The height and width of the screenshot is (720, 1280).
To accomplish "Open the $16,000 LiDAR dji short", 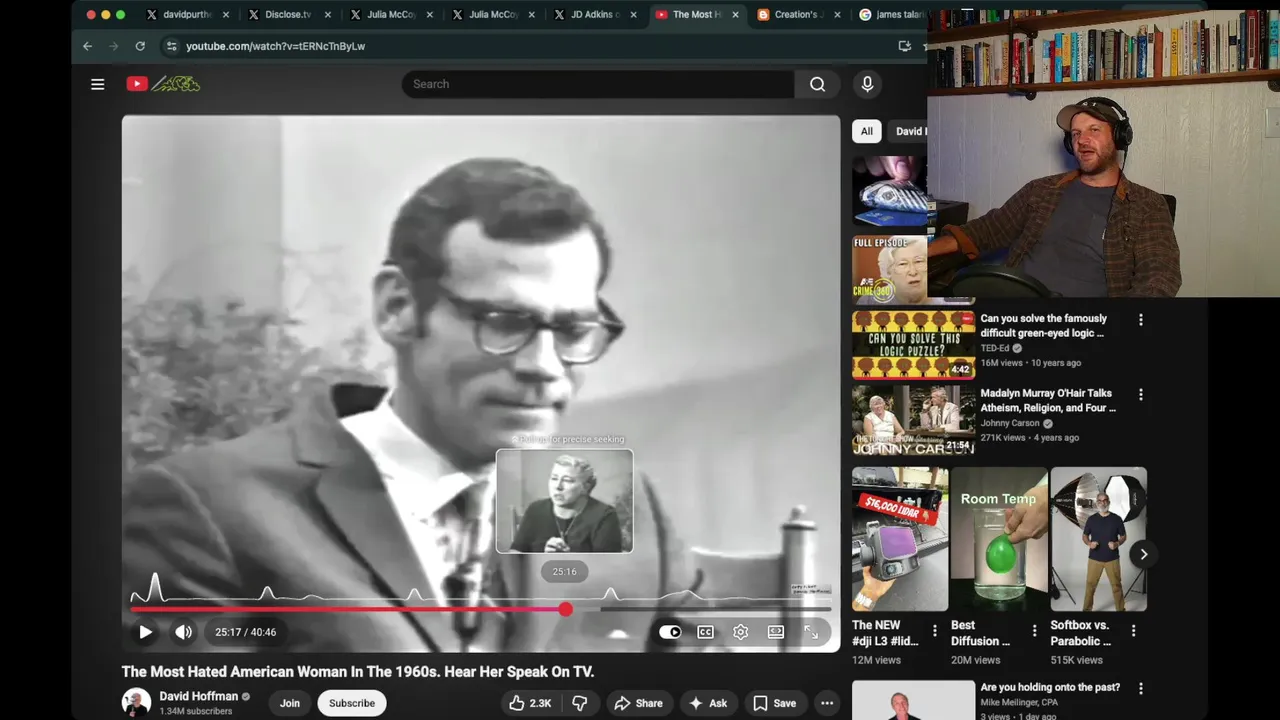I will [x=900, y=539].
